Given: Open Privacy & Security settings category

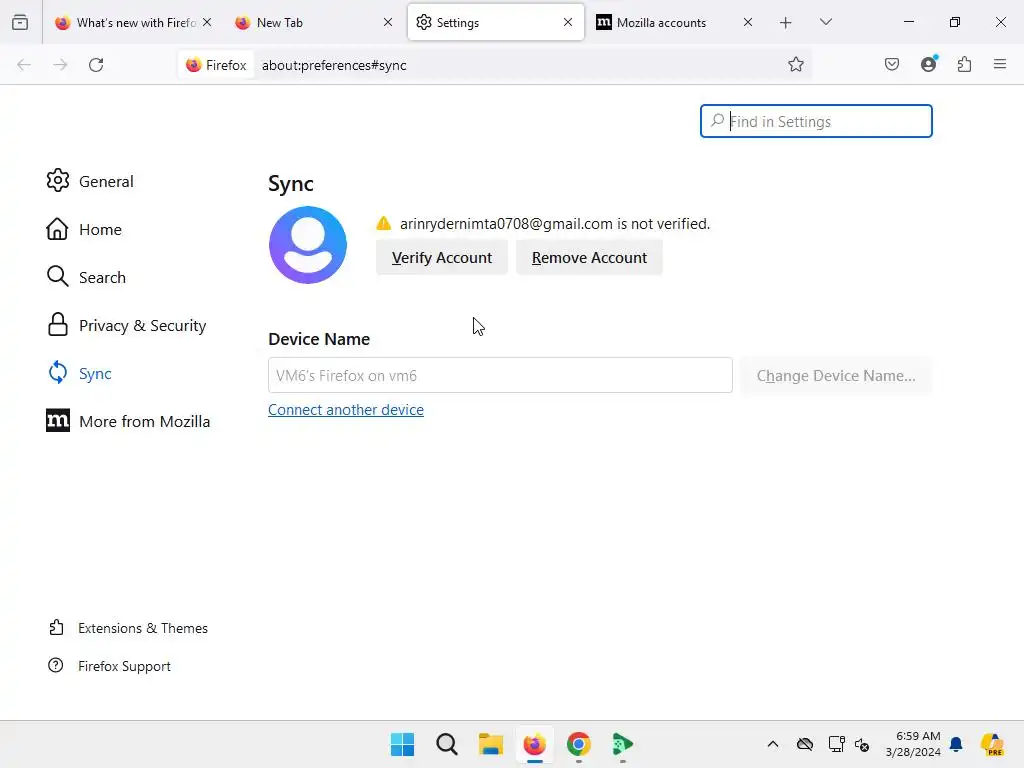Looking at the screenshot, I should tap(126, 325).
